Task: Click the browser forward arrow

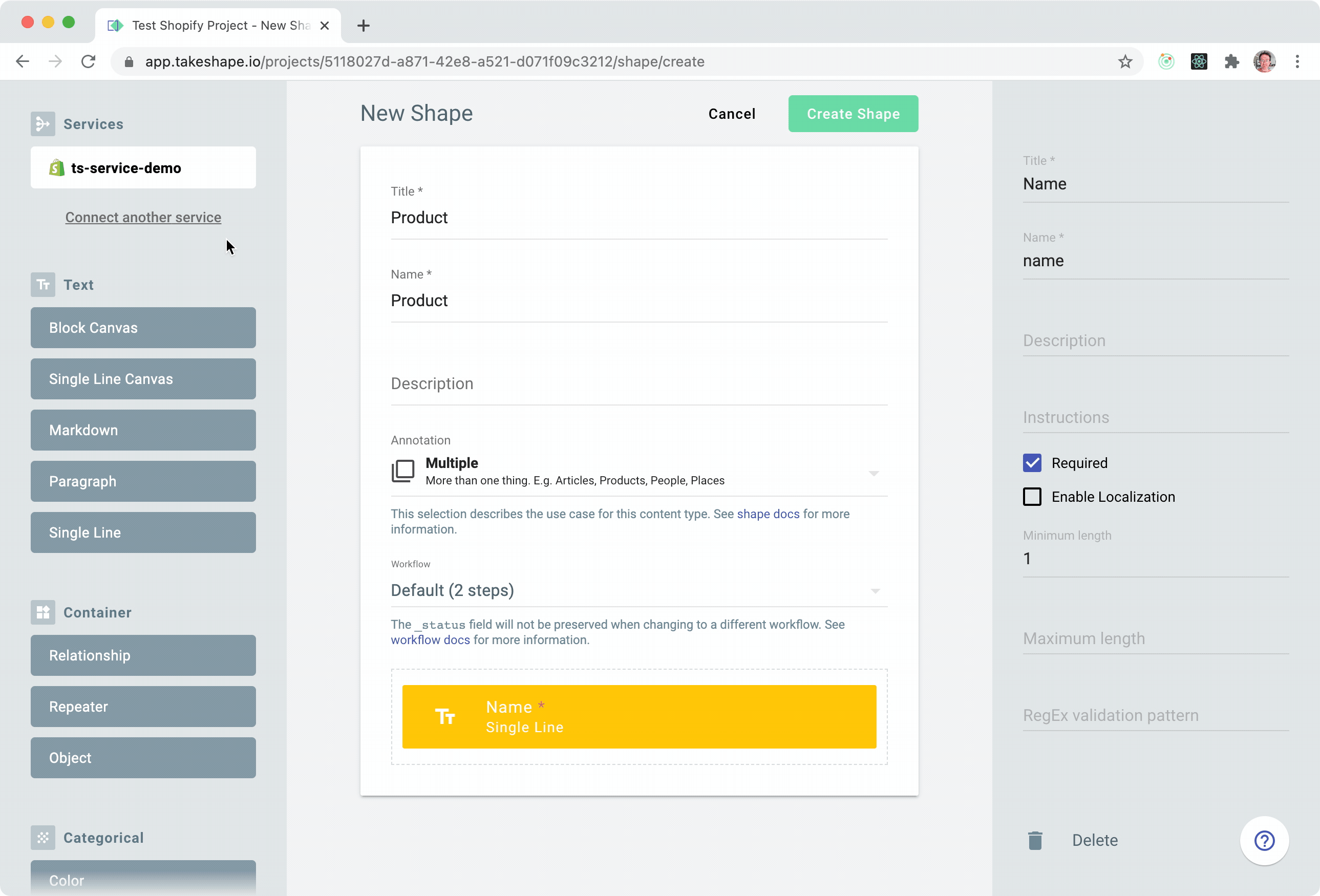Action: pos(55,61)
